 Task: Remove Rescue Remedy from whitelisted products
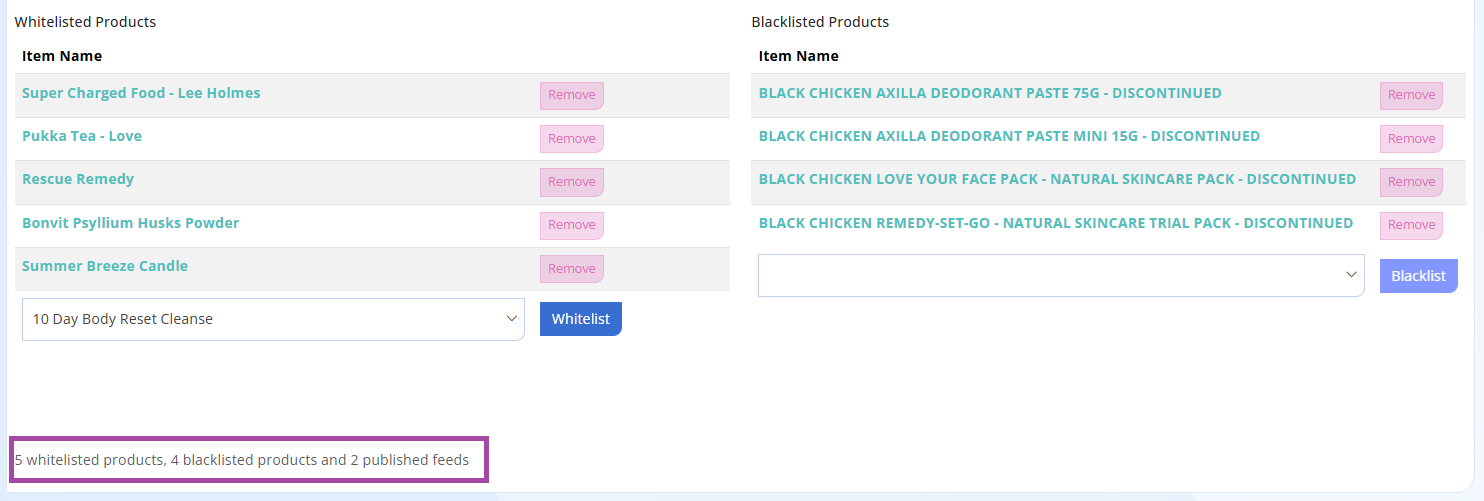[572, 182]
